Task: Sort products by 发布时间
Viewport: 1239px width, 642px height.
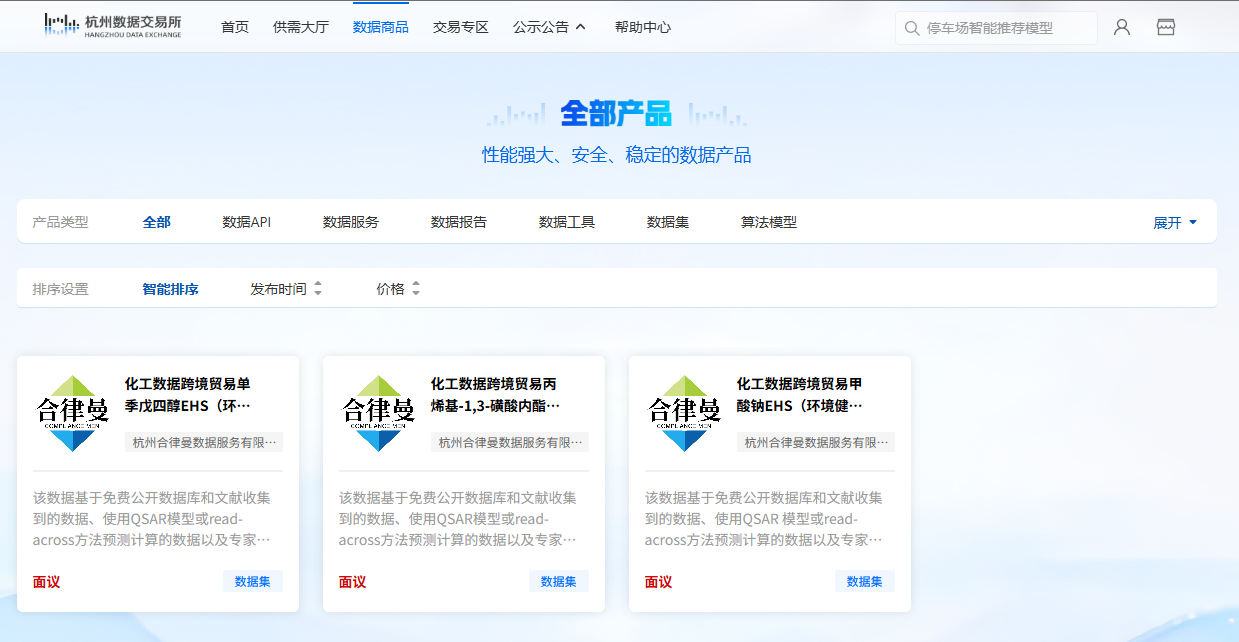Action: (286, 289)
